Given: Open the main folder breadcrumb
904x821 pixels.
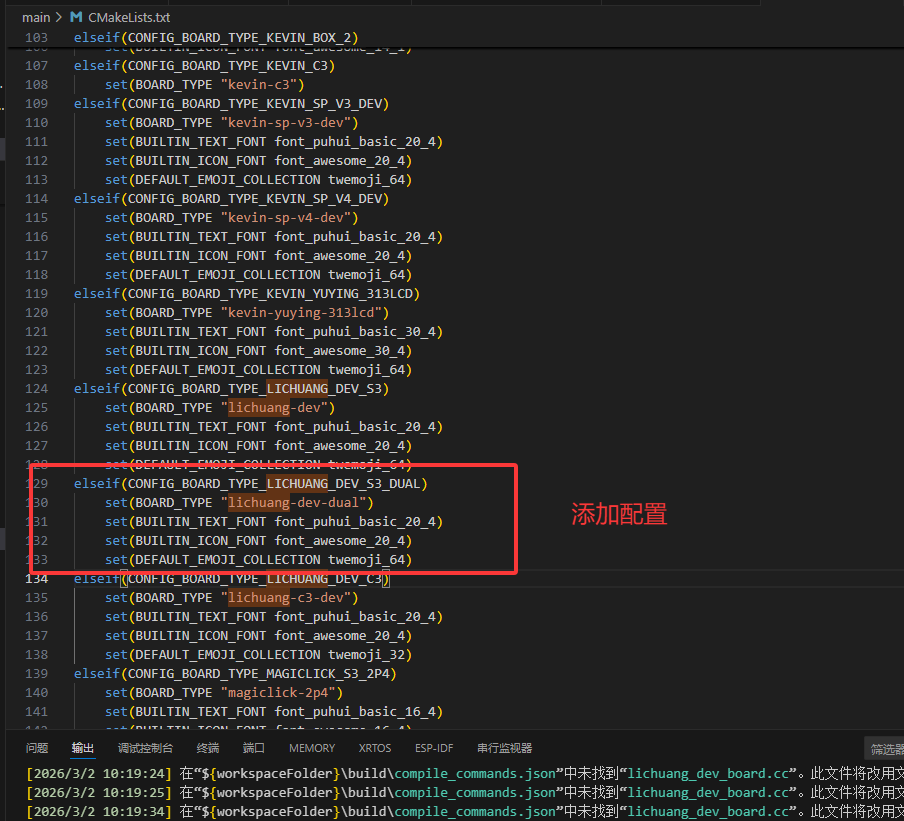Looking at the screenshot, I should coord(36,17).
